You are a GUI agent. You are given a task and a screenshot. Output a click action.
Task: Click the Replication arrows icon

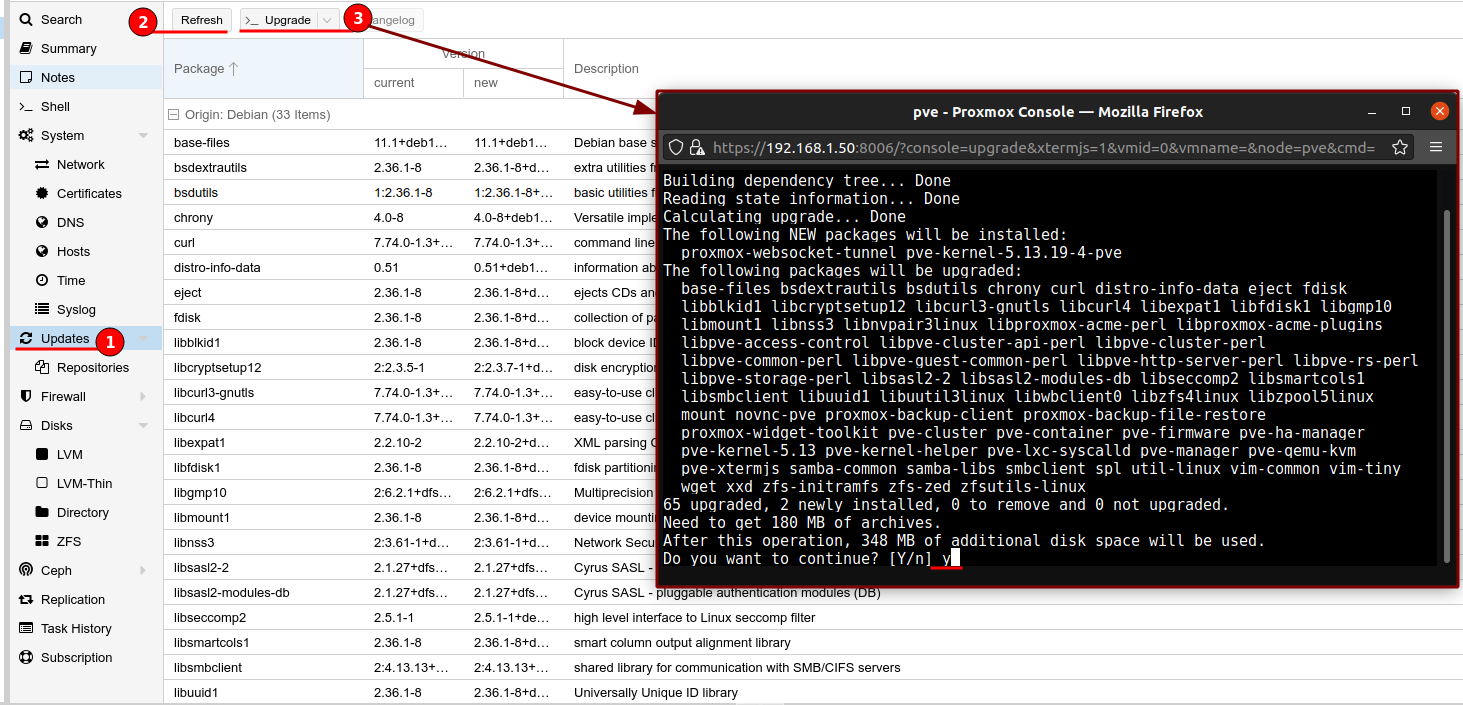click(26, 600)
